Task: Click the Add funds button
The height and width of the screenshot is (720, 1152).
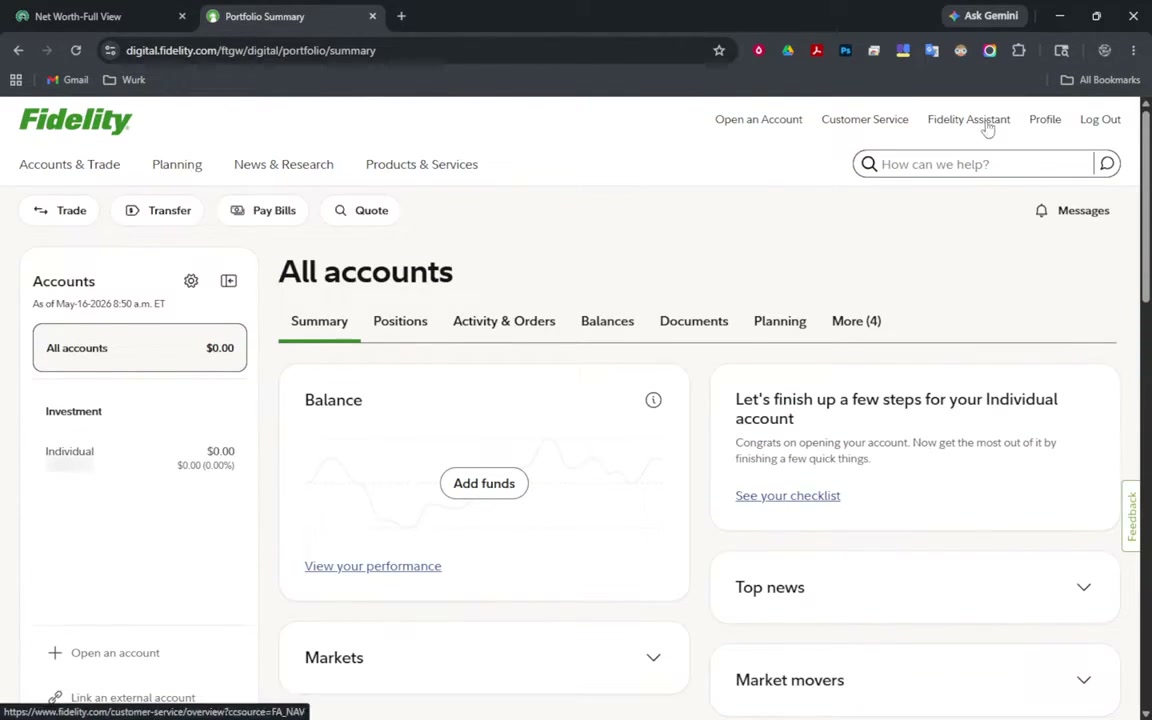Action: pyautogui.click(x=484, y=483)
